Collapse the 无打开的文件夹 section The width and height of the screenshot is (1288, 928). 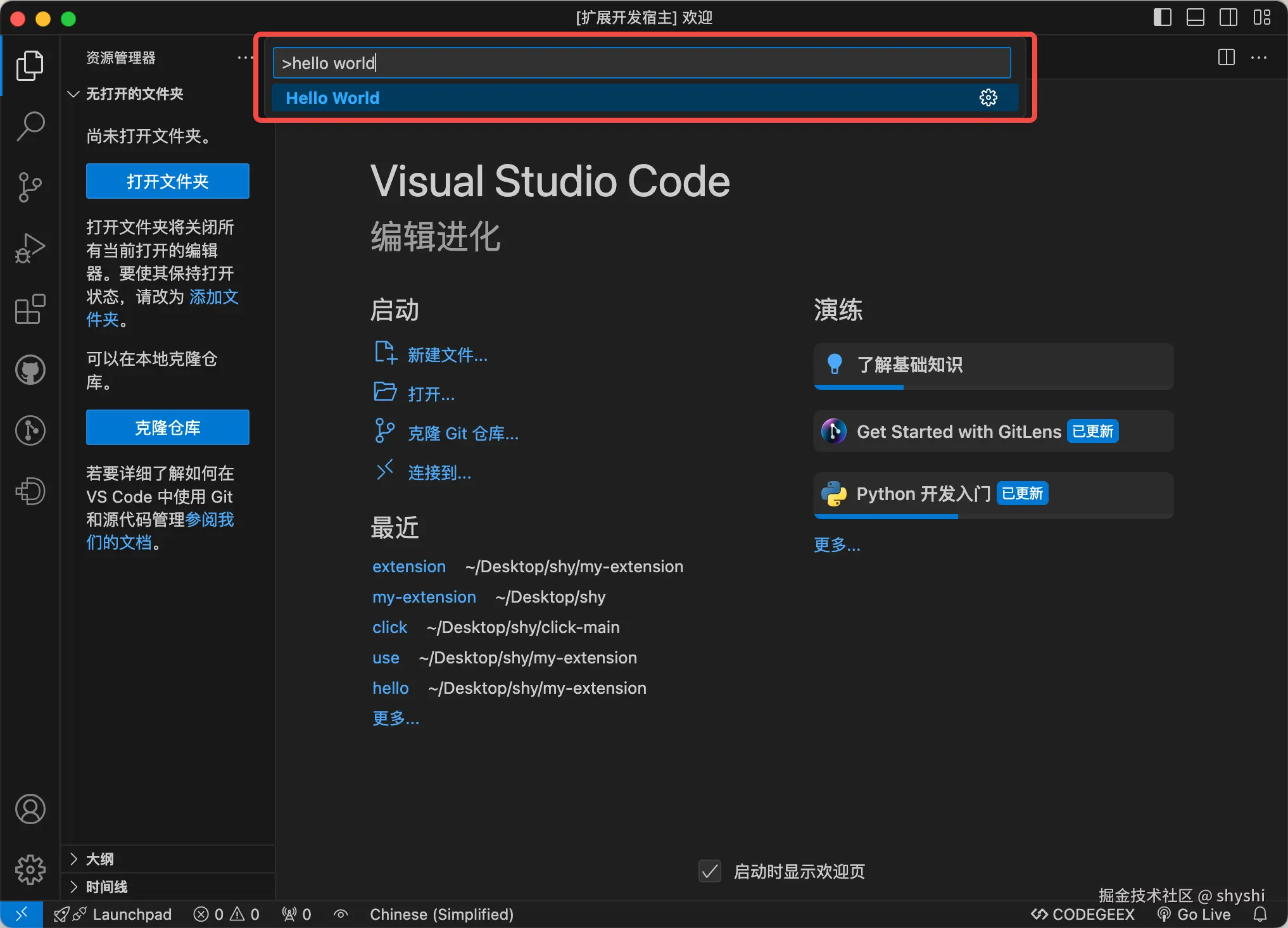click(x=134, y=94)
